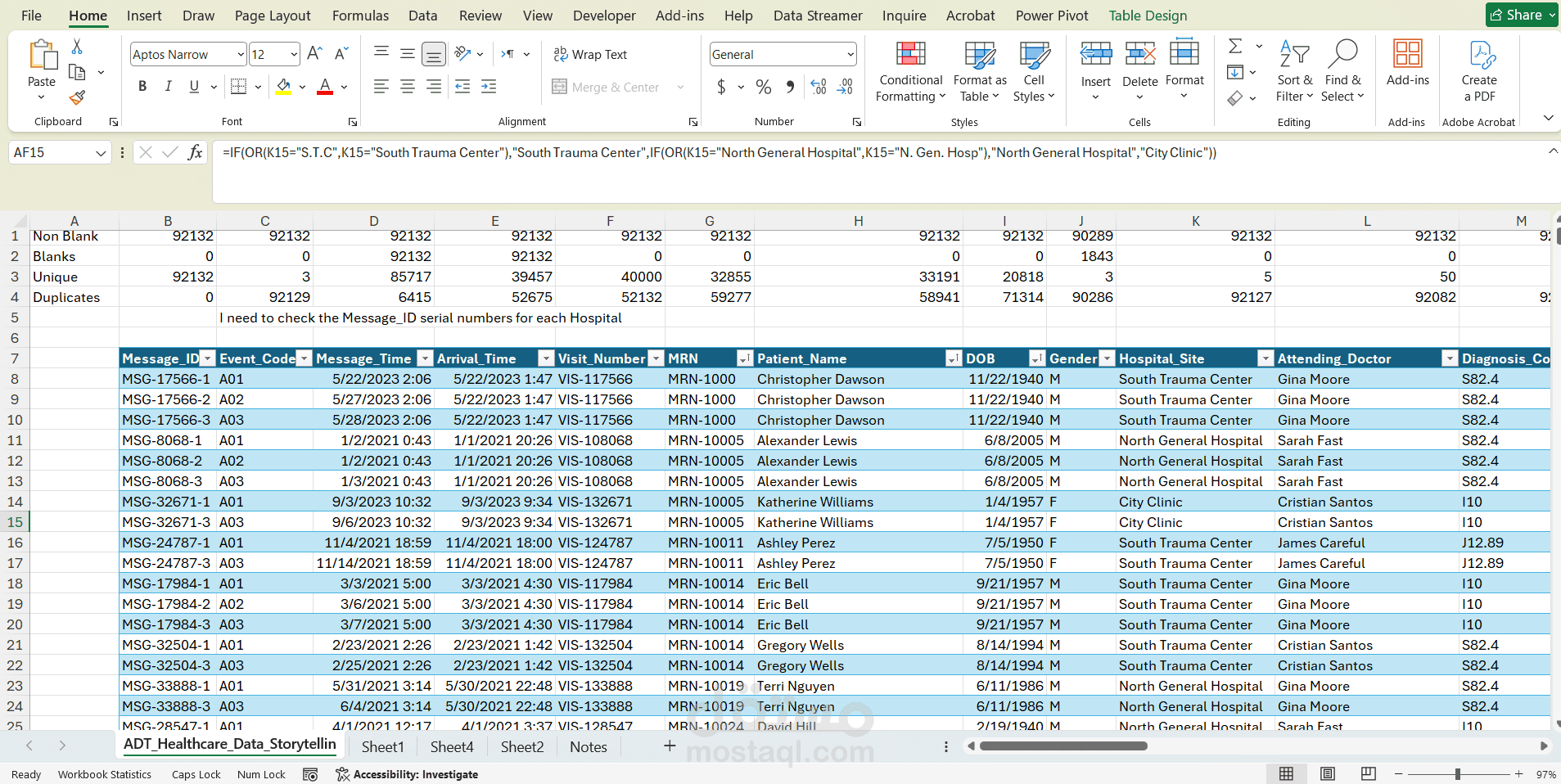Open the General number format dropdown
The width and height of the screenshot is (1561, 784).
click(x=850, y=55)
